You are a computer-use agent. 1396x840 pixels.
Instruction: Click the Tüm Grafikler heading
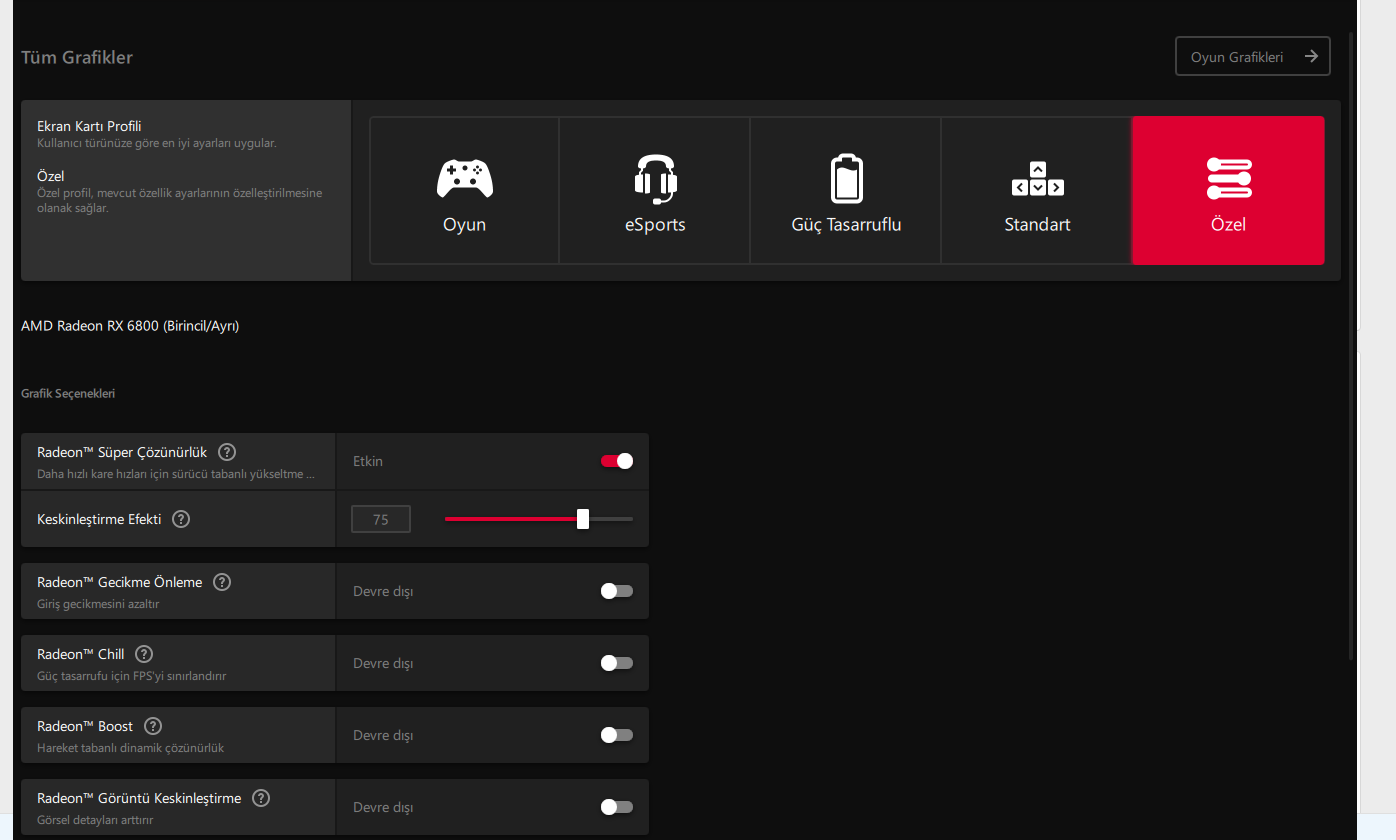coord(77,58)
